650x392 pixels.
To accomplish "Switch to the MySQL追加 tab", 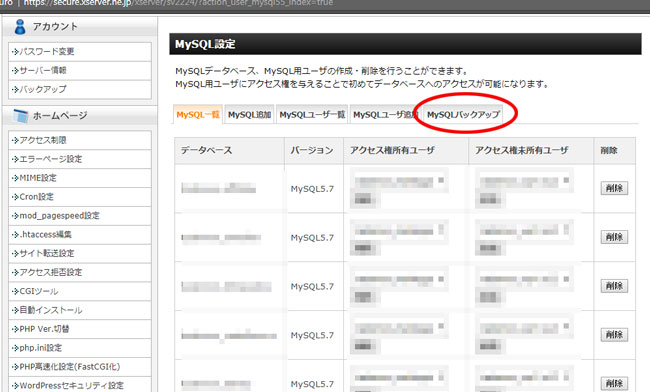I will pos(249,114).
